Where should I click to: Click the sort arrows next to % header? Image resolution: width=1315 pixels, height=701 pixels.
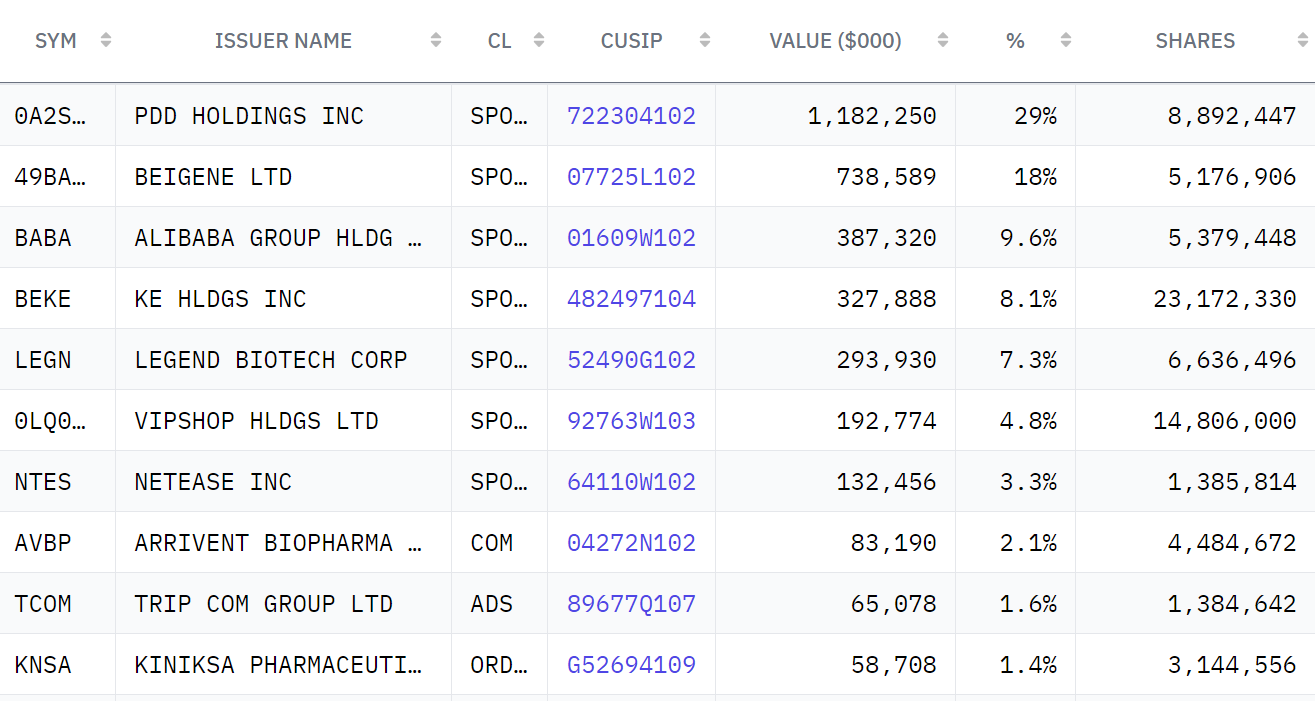(1066, 40)
